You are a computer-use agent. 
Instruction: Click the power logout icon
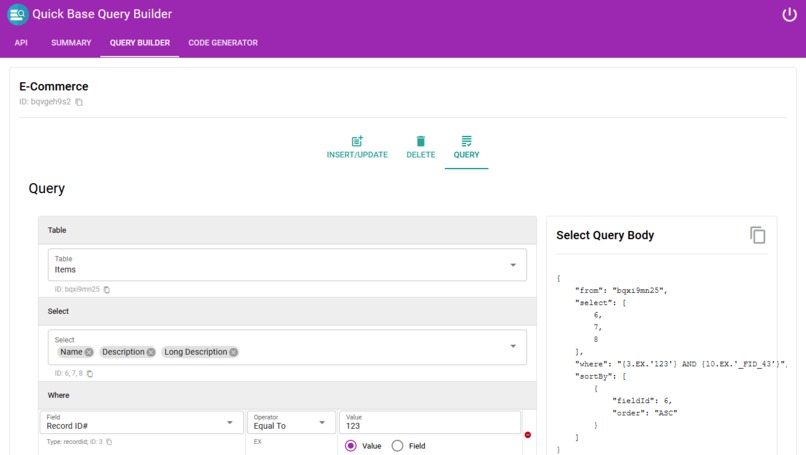click(x=789, y=14)
